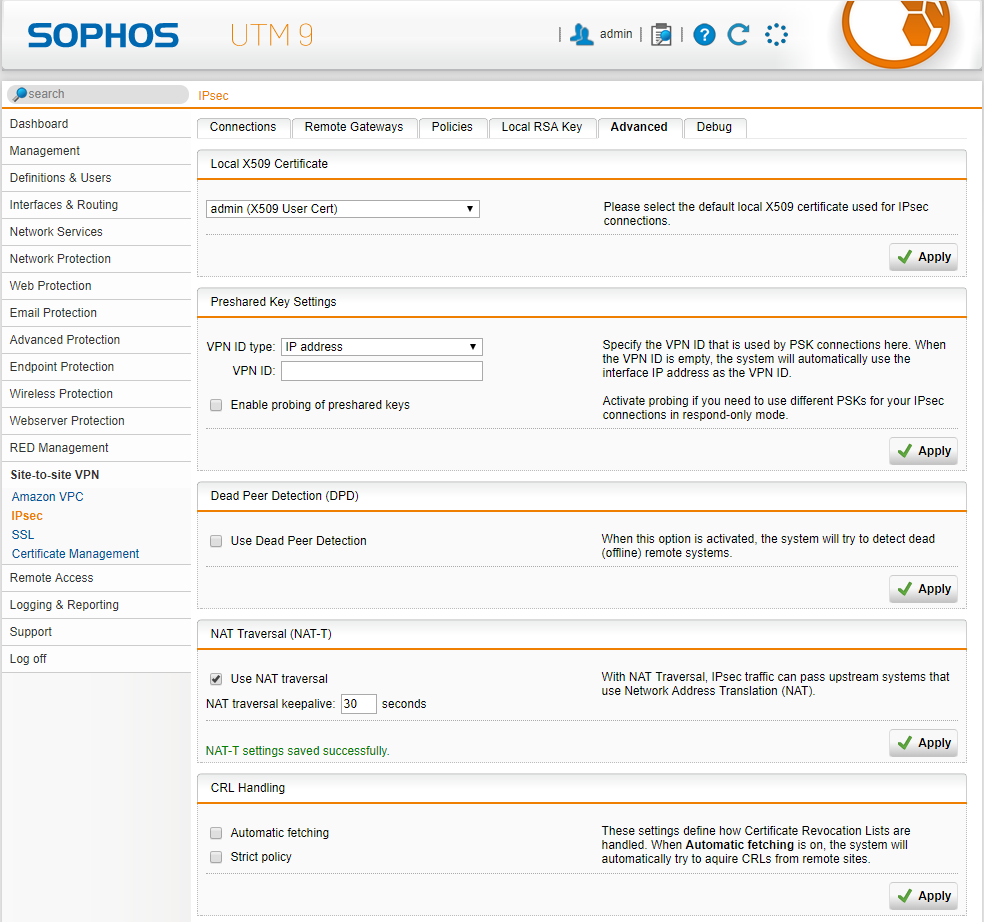Enable Automatic fetching of CRLs
The width and height of the screenshot is (984, 922).
216,833
